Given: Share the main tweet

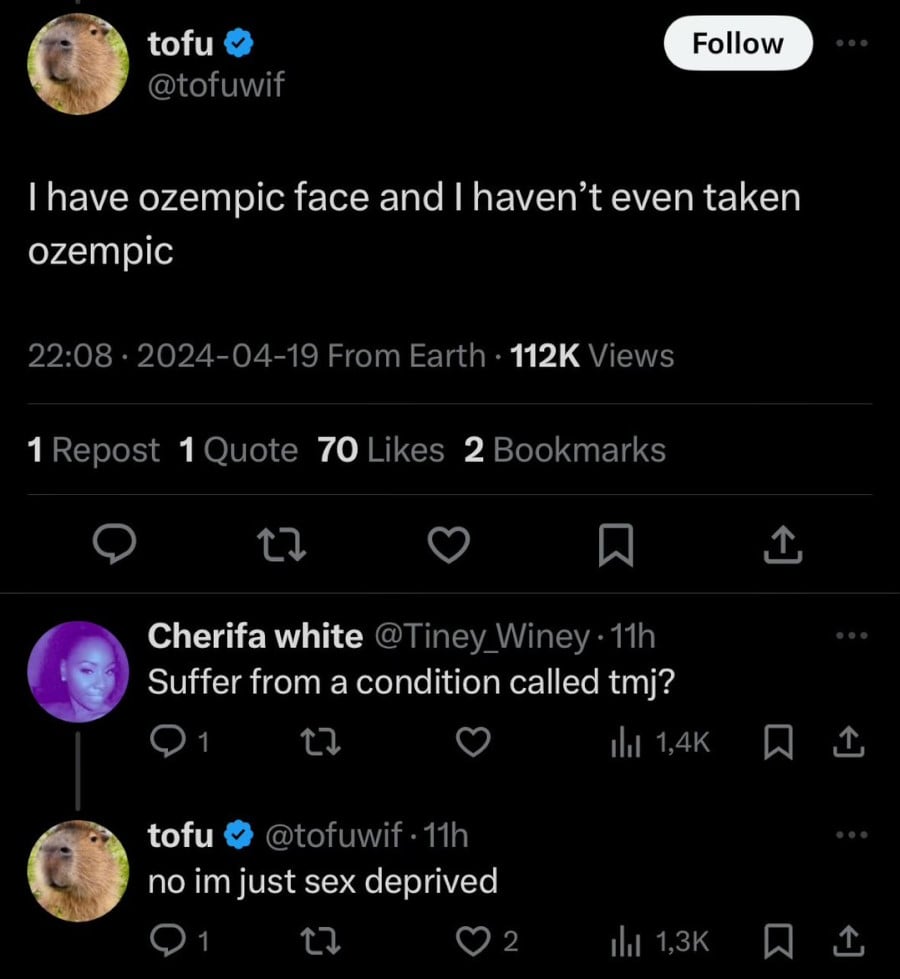Looking at the screenshot, I should (783, 543).
